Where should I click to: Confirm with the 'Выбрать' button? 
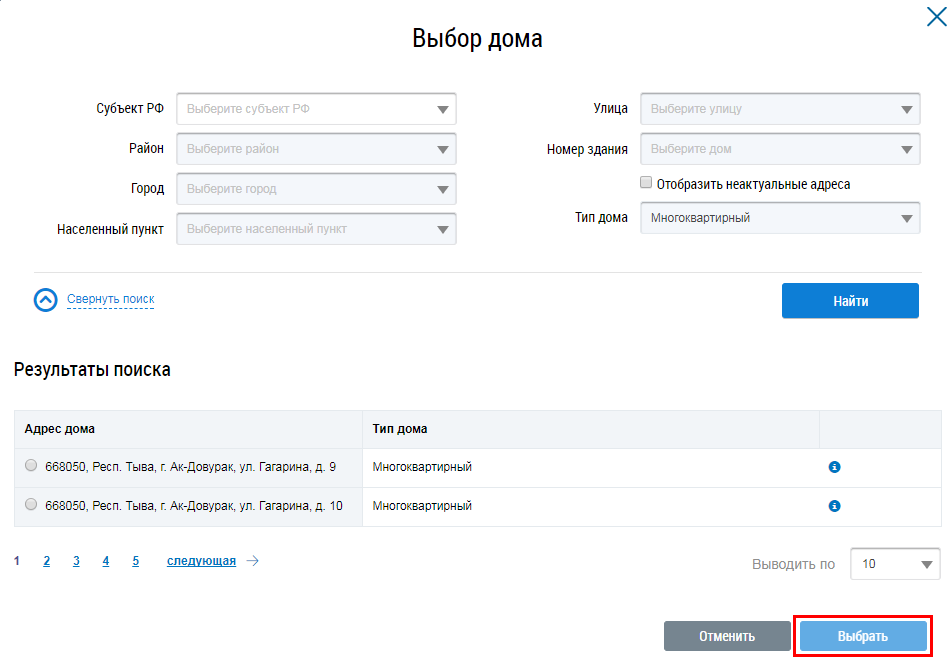(862, 636)
